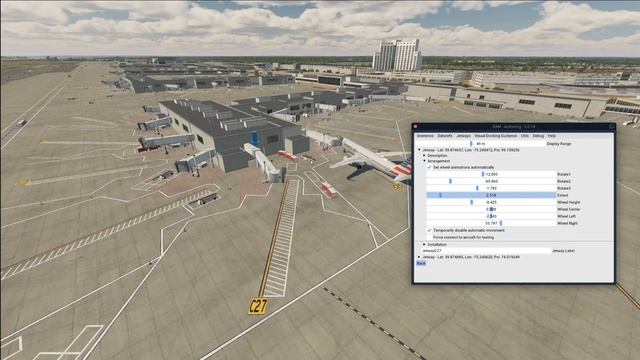Click the Wheel Height slider
This screenshot has width=640, height=360.
(x=491, y=202)
